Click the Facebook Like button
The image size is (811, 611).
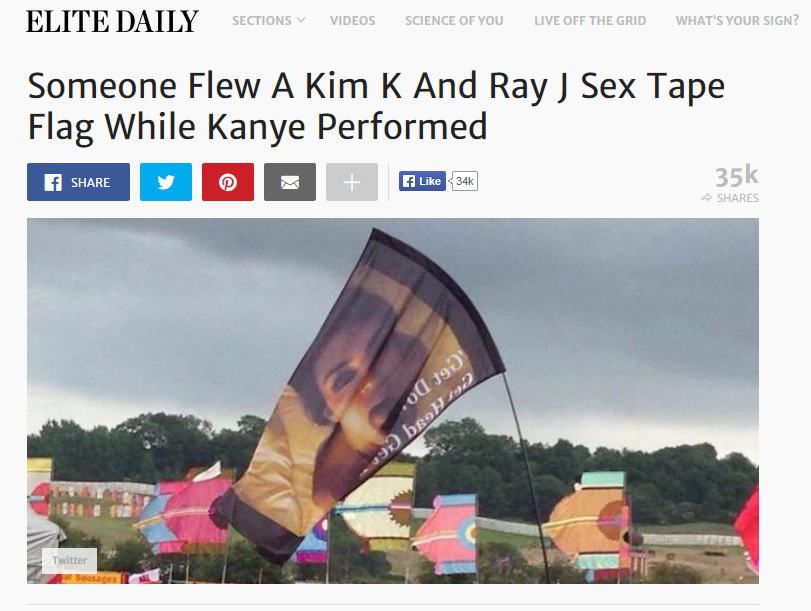[422, 181]
